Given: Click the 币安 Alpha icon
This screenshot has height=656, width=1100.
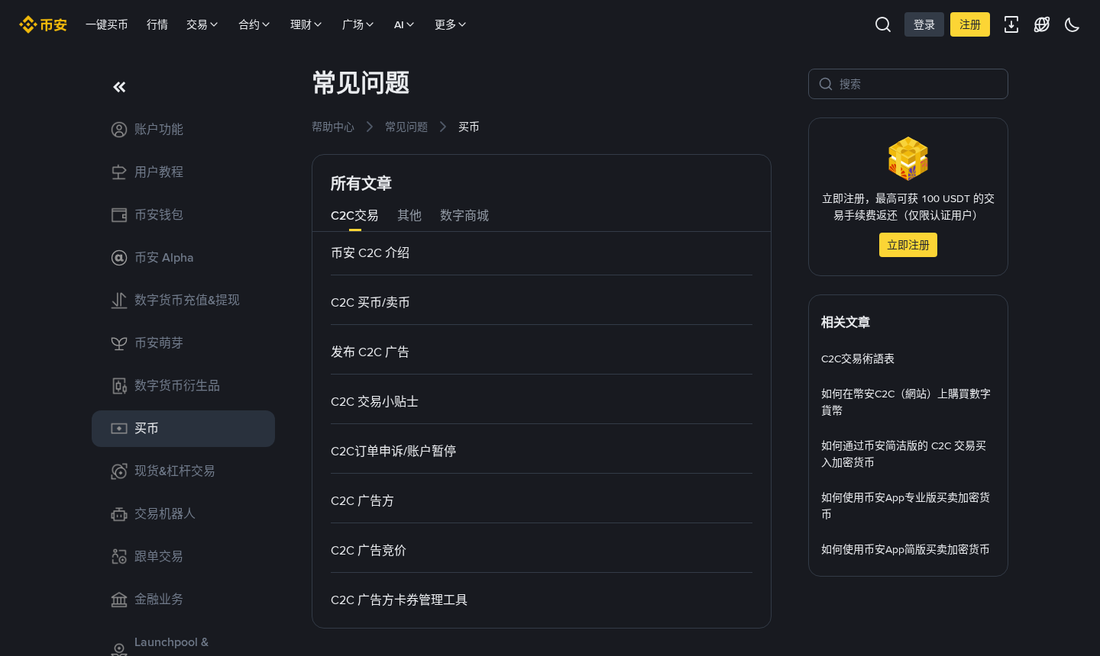Looking at the screenshot, I should [x=119, y=257].
